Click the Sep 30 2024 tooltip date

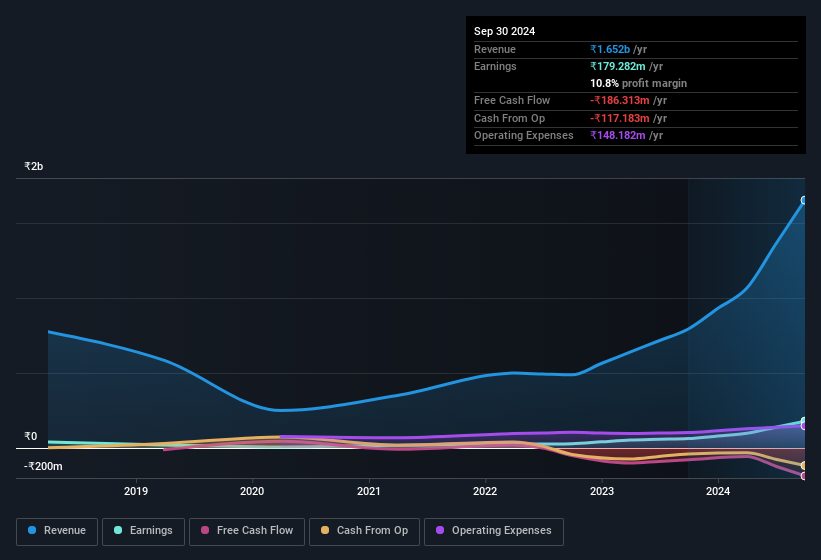tap(504, 31)
